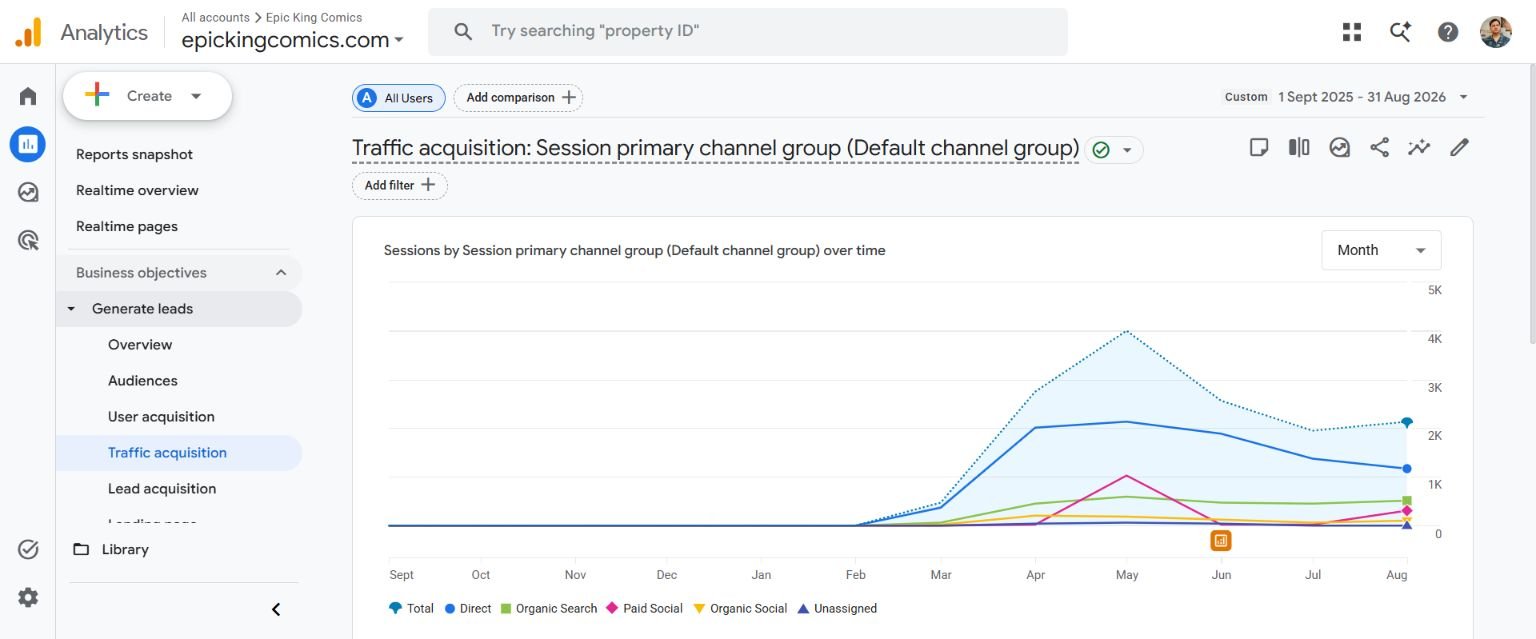The width and height of the screenshot is (1536, 639).
Task: Toggle the Paid Social series in legend
Action: pyautogui.click(x=645, y=608)
